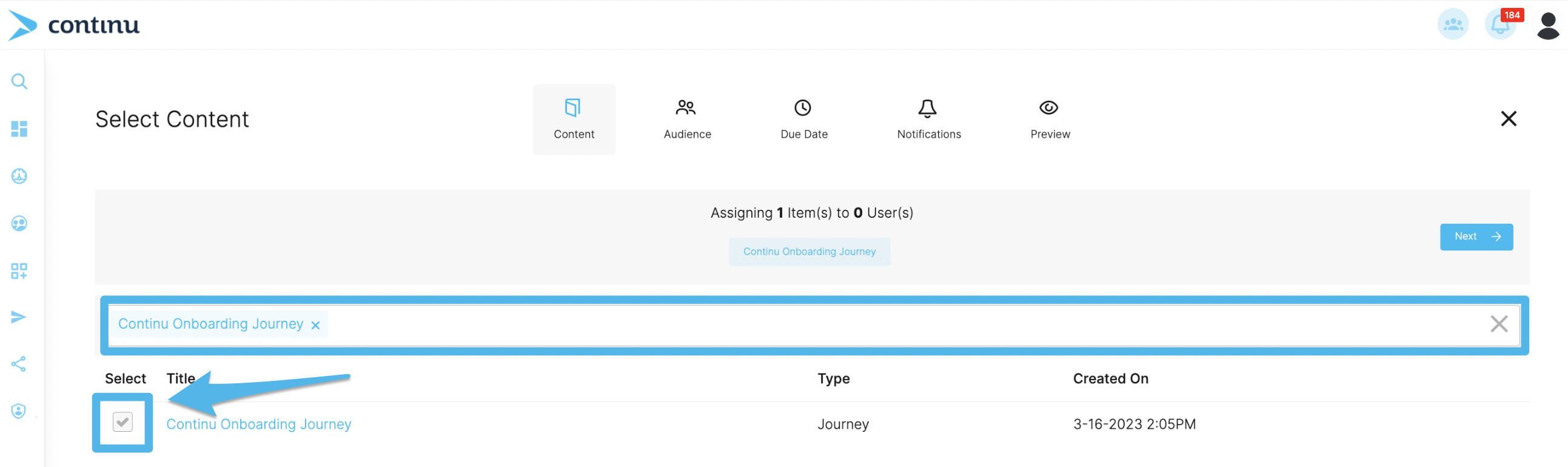Open the Continu Onboarding Journey title link
Viewport: 1568px width, 467px height.
259,425
